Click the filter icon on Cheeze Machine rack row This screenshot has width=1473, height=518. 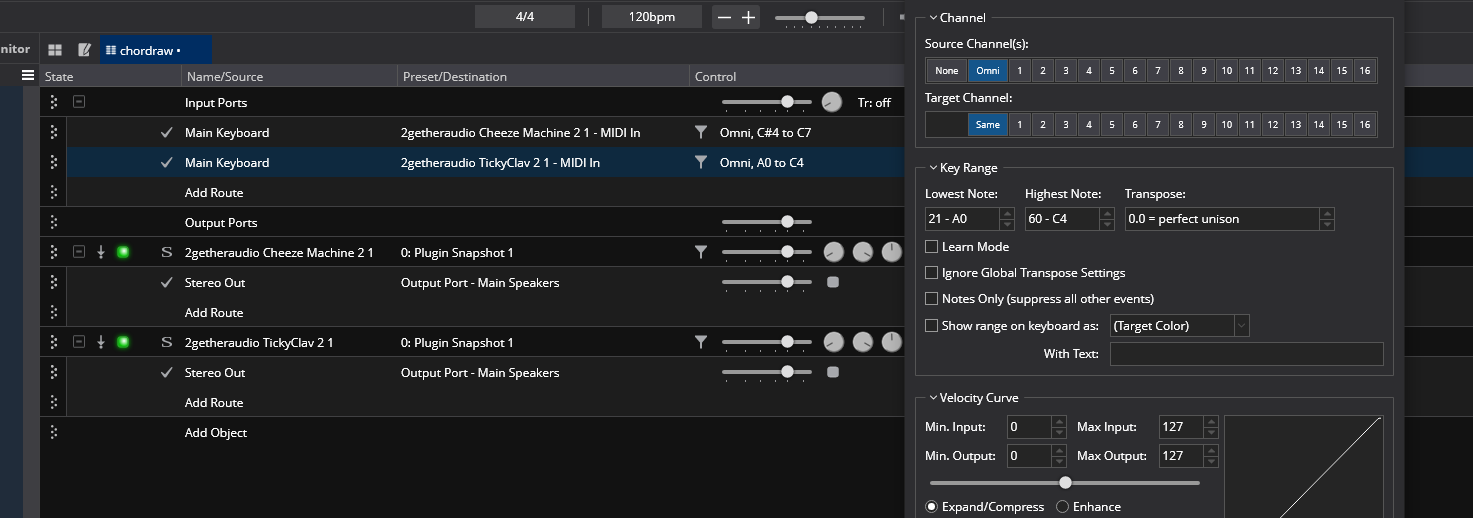pyautogui.click(x=701, y=252)
